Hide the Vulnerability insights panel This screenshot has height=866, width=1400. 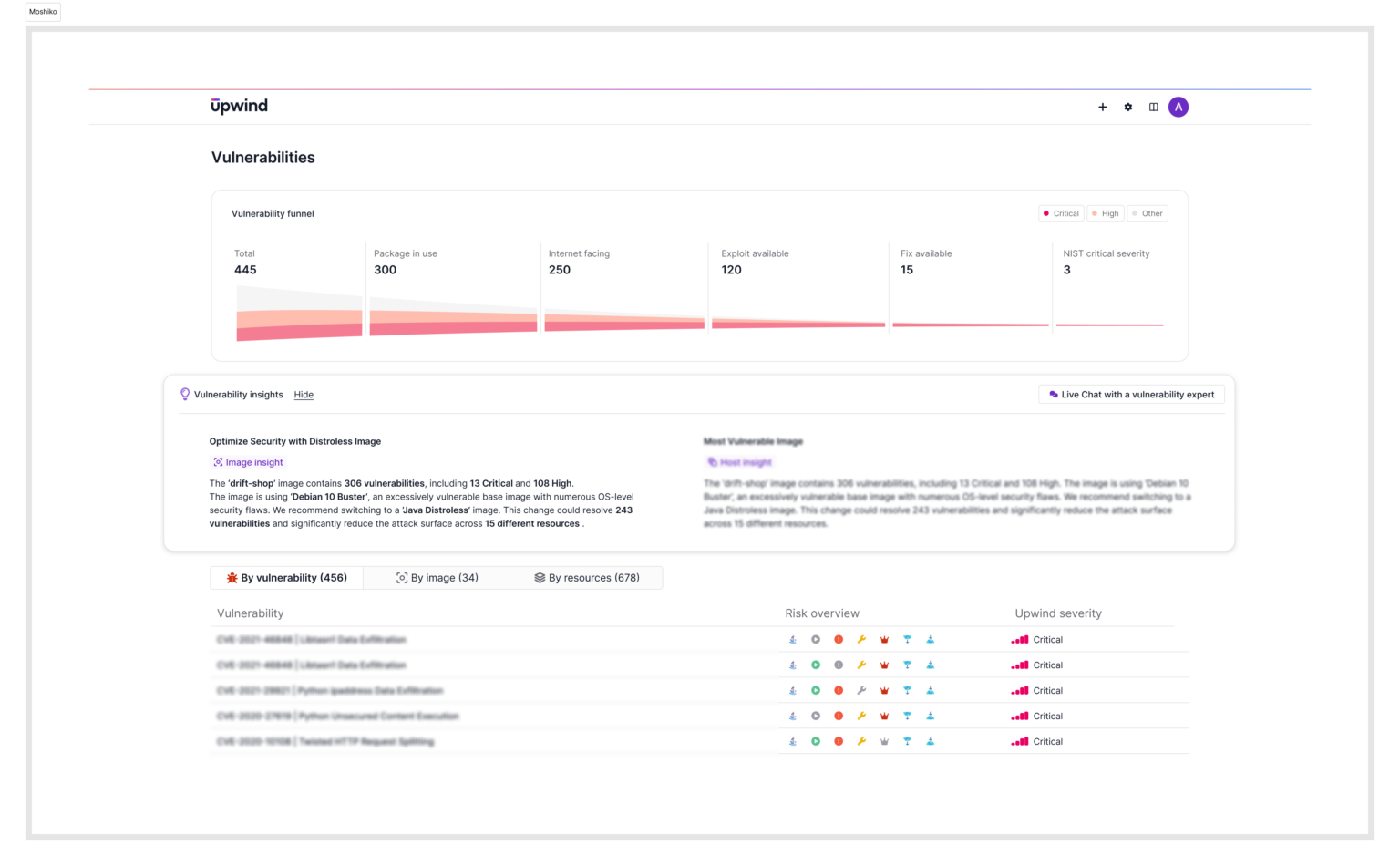click(x=304, y=395)
